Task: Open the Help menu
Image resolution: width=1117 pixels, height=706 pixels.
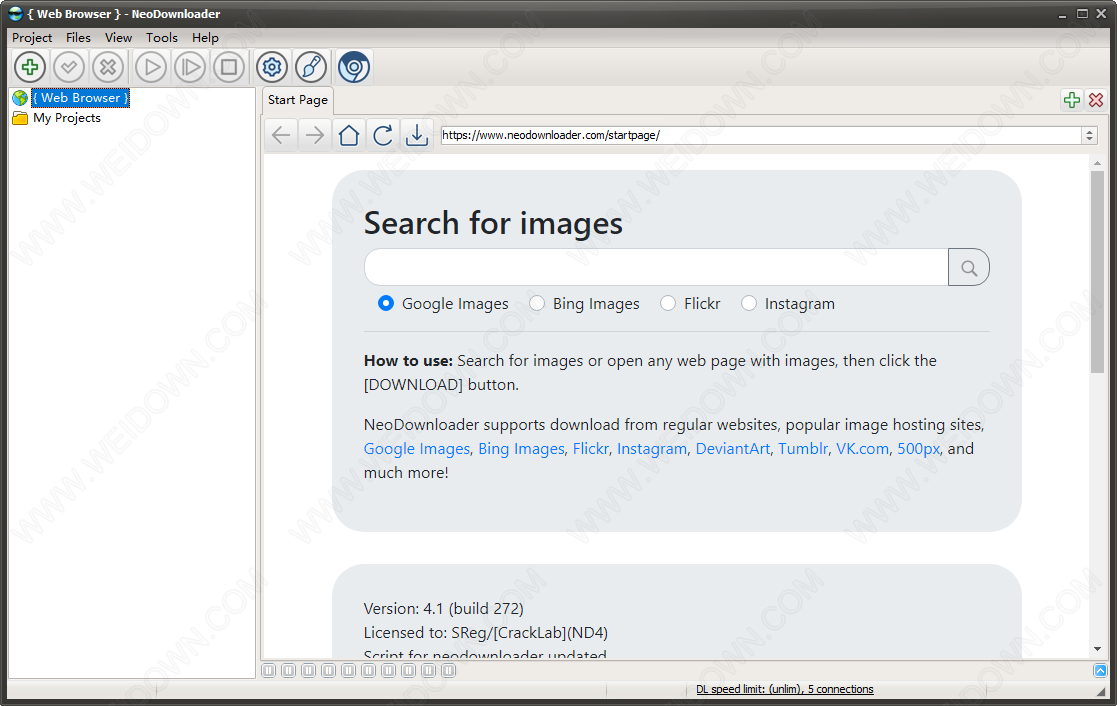Action: pyautogui.click(x=205, y=38)
